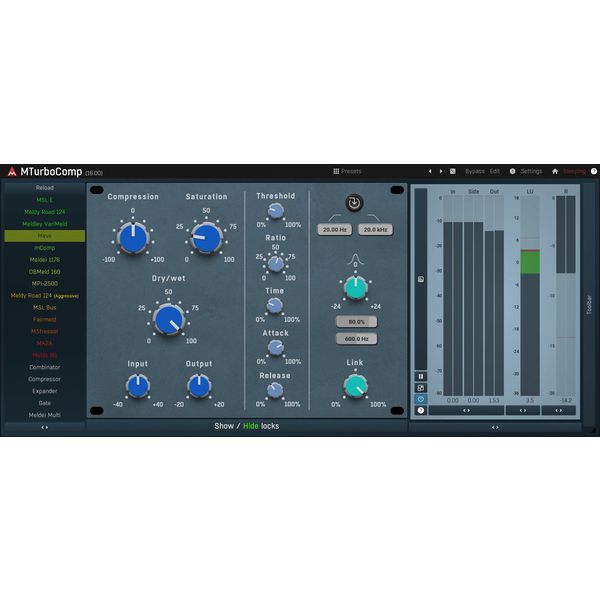Click the Settings label
600x600 pixels.
[531, 171]
